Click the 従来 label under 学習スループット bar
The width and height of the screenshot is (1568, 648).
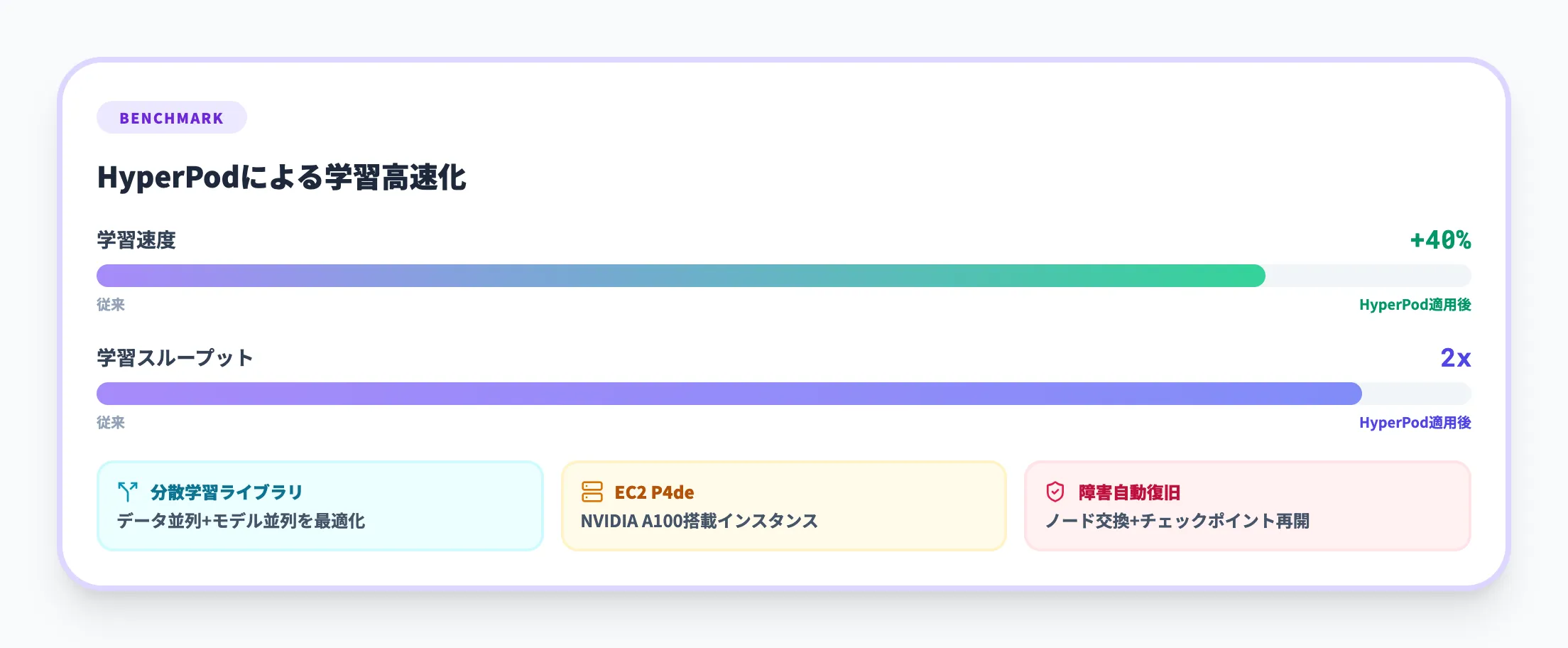coord(111,423)
